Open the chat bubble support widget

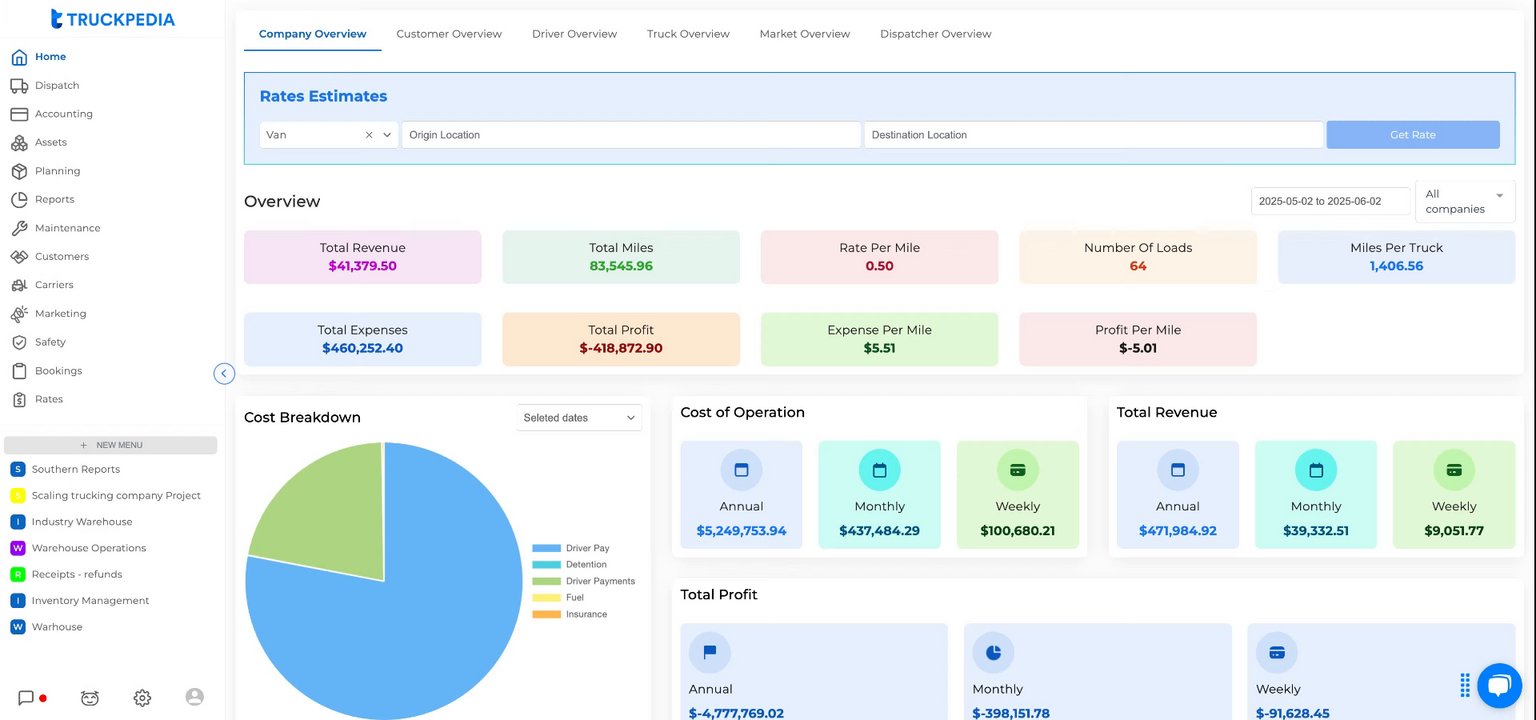(x=1498, y=685)
